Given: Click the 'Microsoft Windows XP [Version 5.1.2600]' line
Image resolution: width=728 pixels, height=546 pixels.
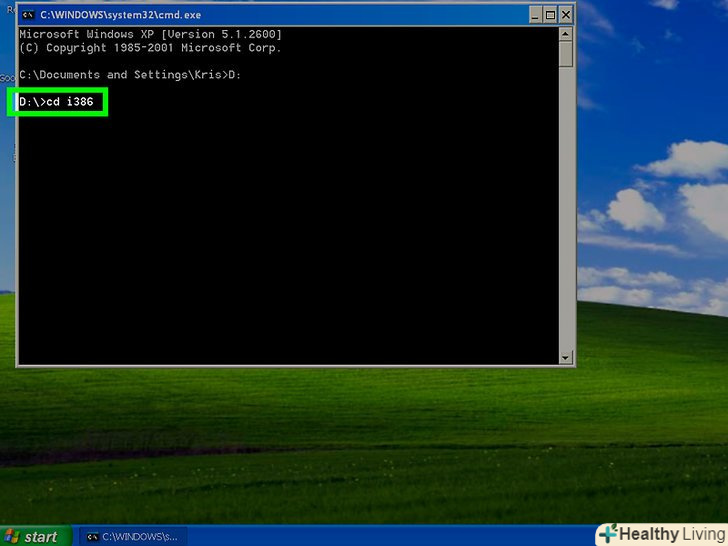Looking at the screenshot, I should point(150,34).
